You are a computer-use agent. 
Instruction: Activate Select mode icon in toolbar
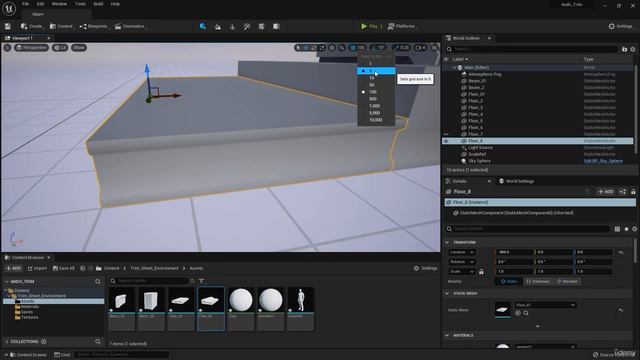tap(203, 26)
